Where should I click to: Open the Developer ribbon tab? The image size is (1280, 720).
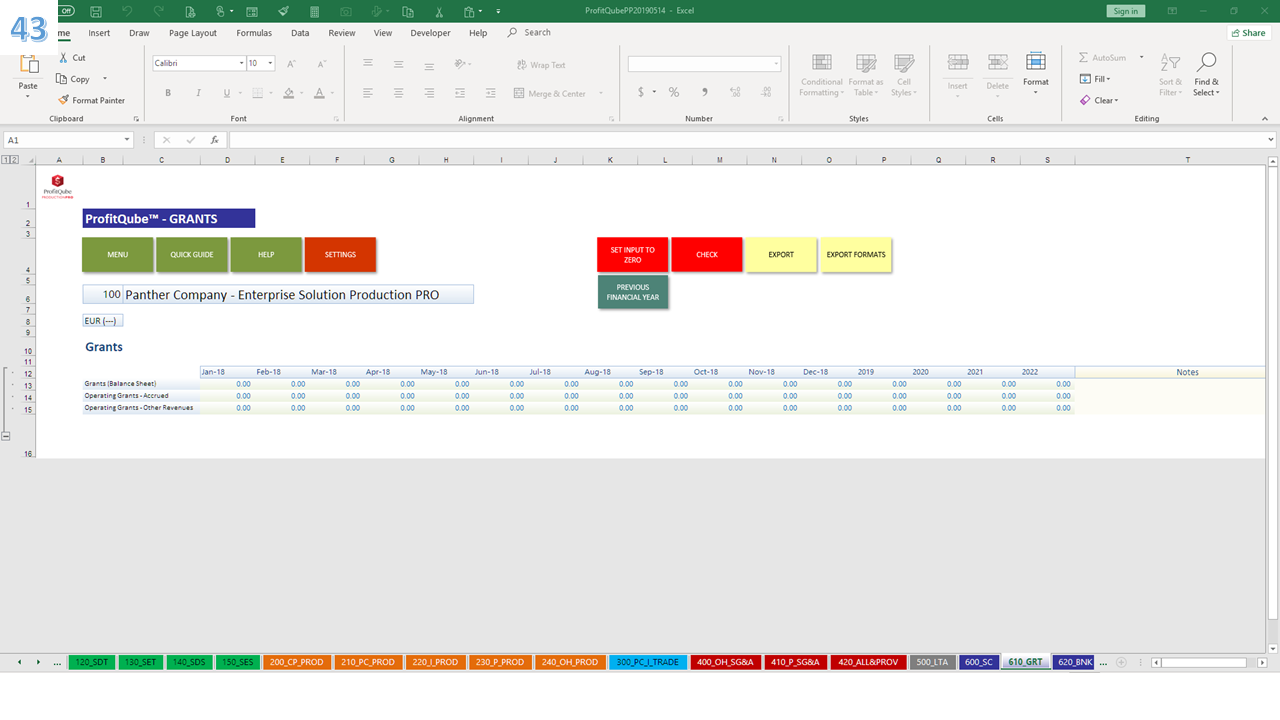coord(430,33)
